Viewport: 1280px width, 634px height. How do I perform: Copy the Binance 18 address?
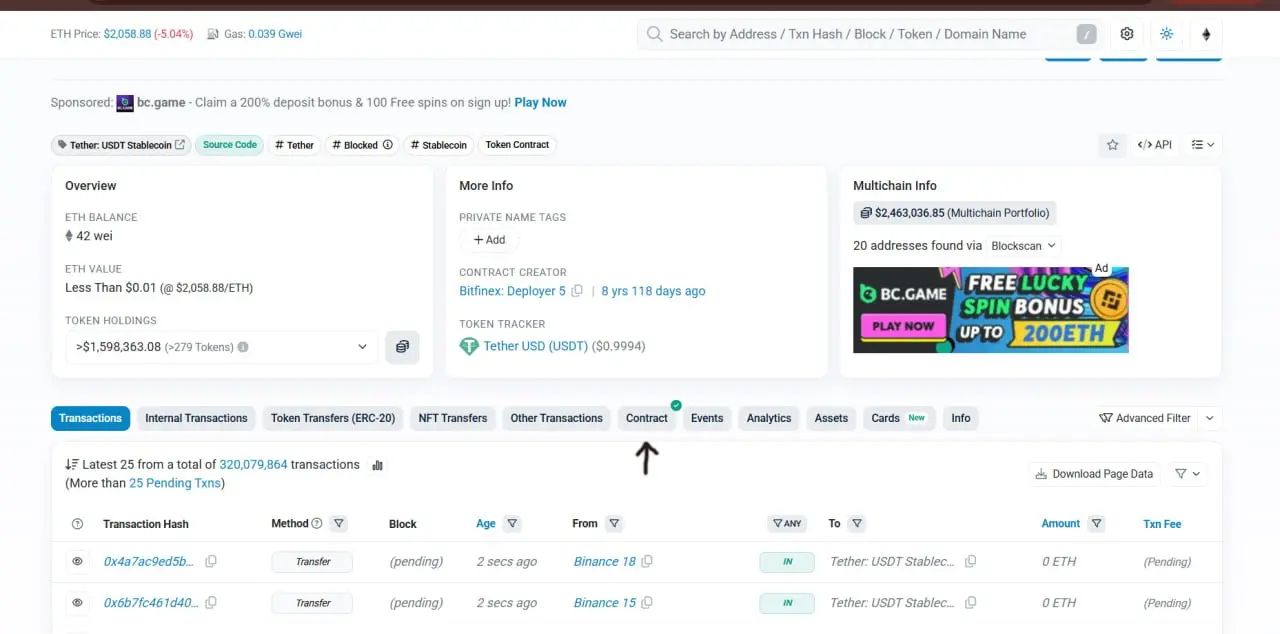point(647,562)
